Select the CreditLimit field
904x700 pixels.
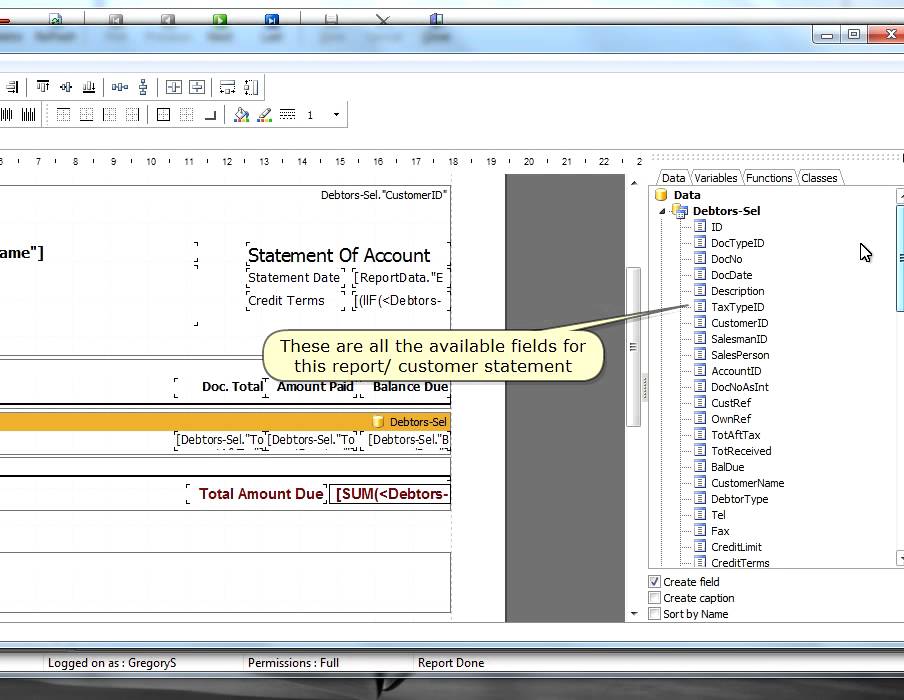point(736,547)
